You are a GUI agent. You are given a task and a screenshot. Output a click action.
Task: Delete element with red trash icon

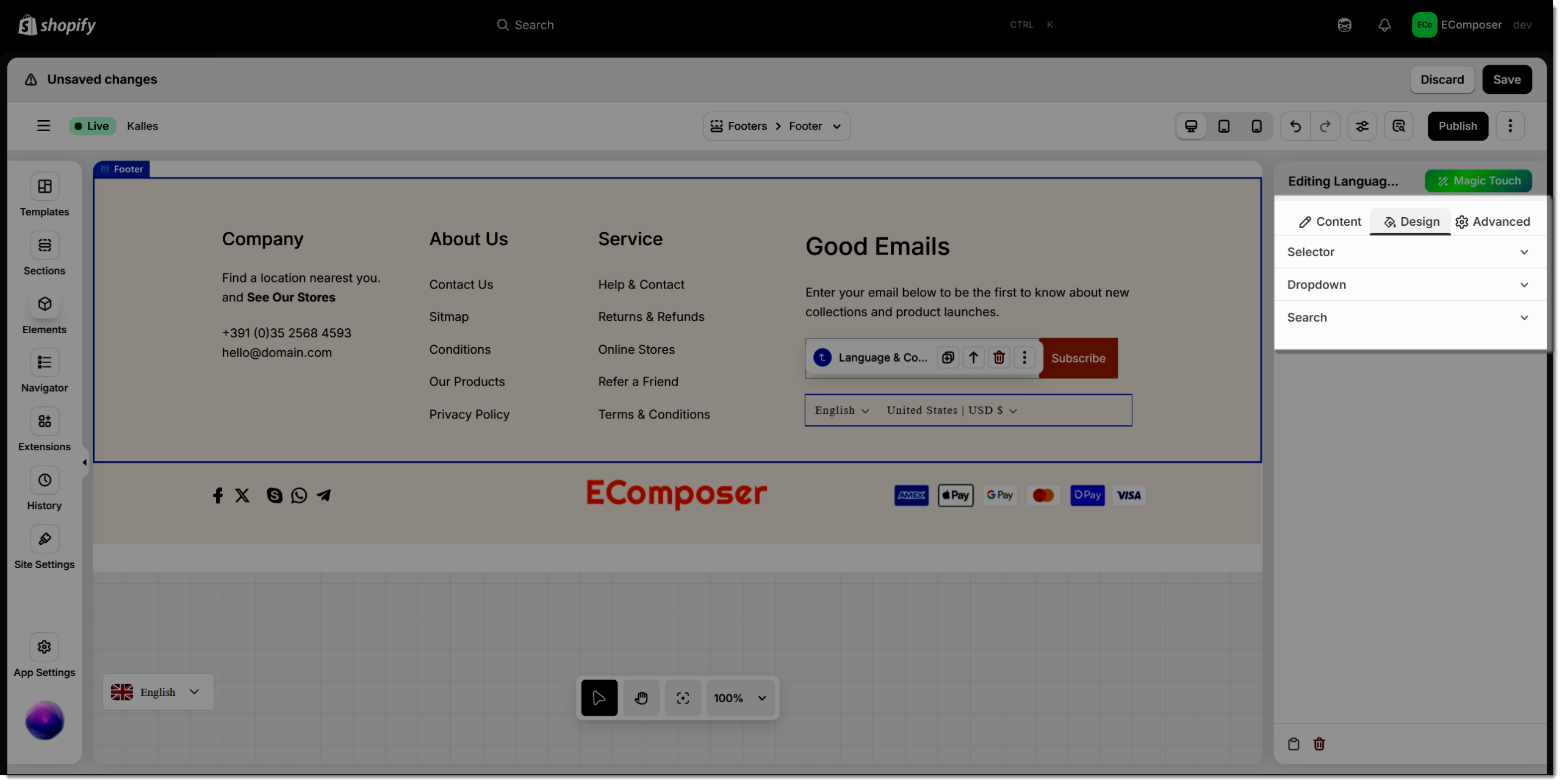(999, 358)
